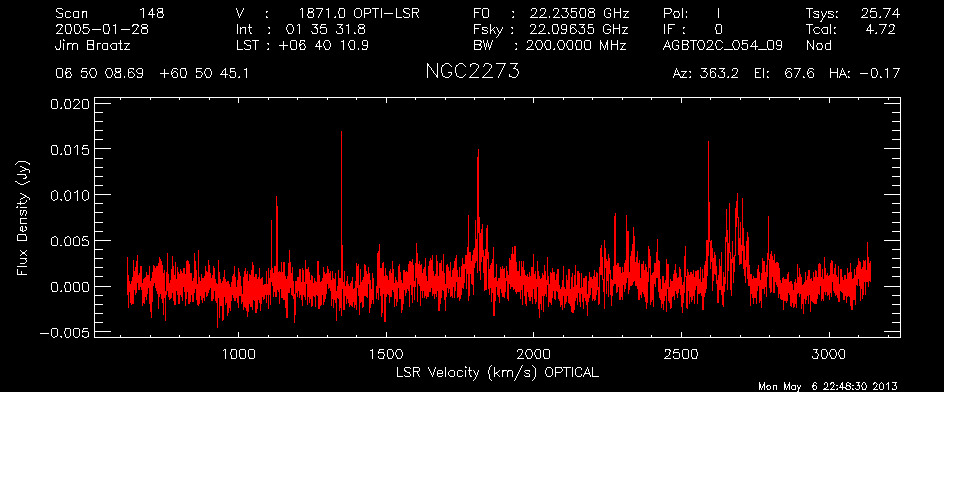This screenshot has width=962, height=490.
Task: Click observer name Jim Braatz
Action: [93, 45]
